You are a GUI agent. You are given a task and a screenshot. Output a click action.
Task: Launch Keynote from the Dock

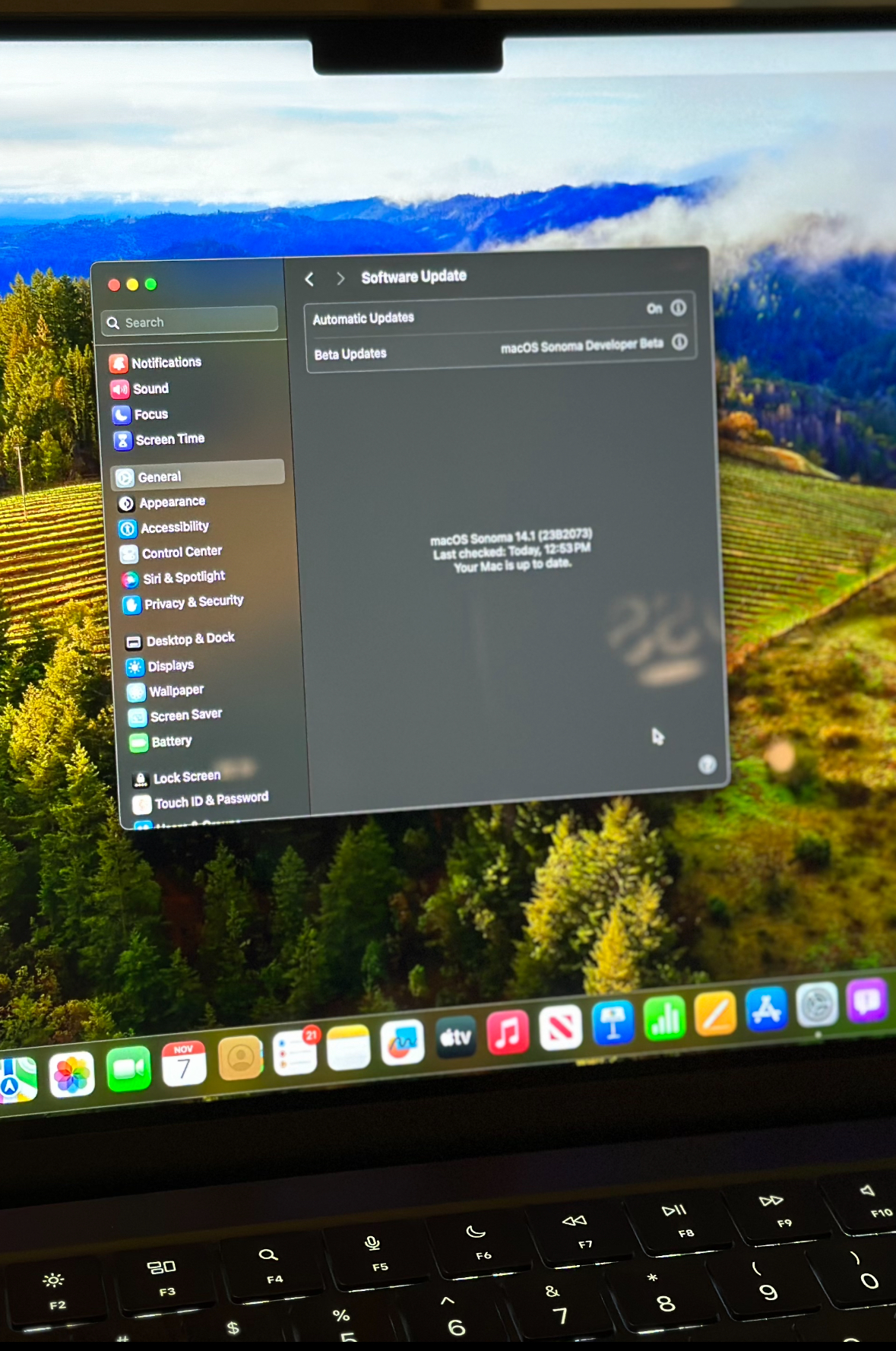[x=613, y=1023]
